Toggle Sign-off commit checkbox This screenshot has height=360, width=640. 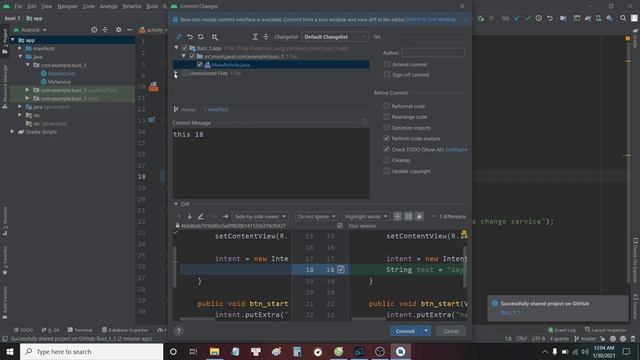point(387,75)
